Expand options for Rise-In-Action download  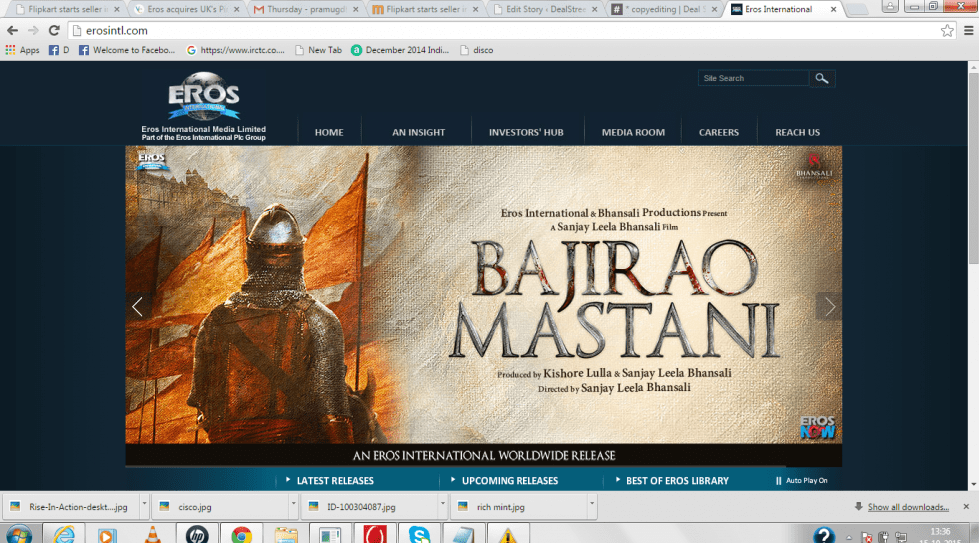pyautogui.click(x=144, y=506)
